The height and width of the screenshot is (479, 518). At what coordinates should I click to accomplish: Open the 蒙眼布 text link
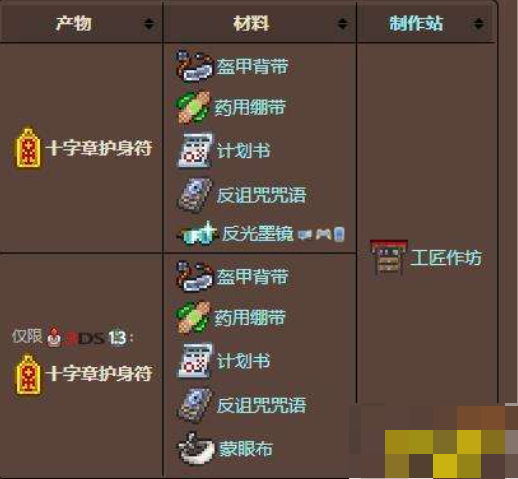pos(246,449)
